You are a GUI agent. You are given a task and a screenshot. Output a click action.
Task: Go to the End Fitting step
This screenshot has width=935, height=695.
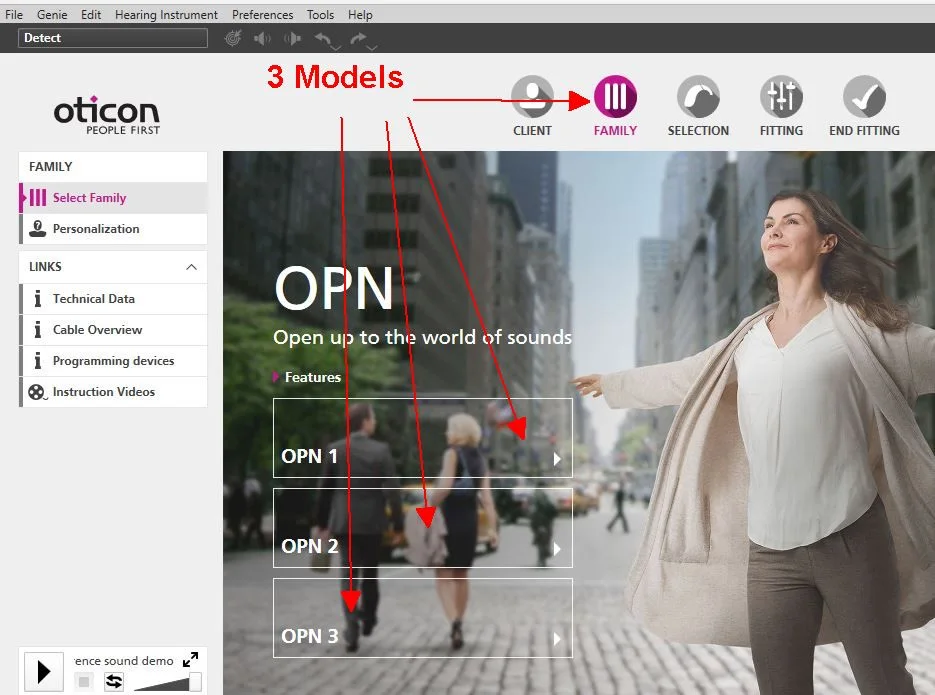pyautogui.click(x=864, y=106)
